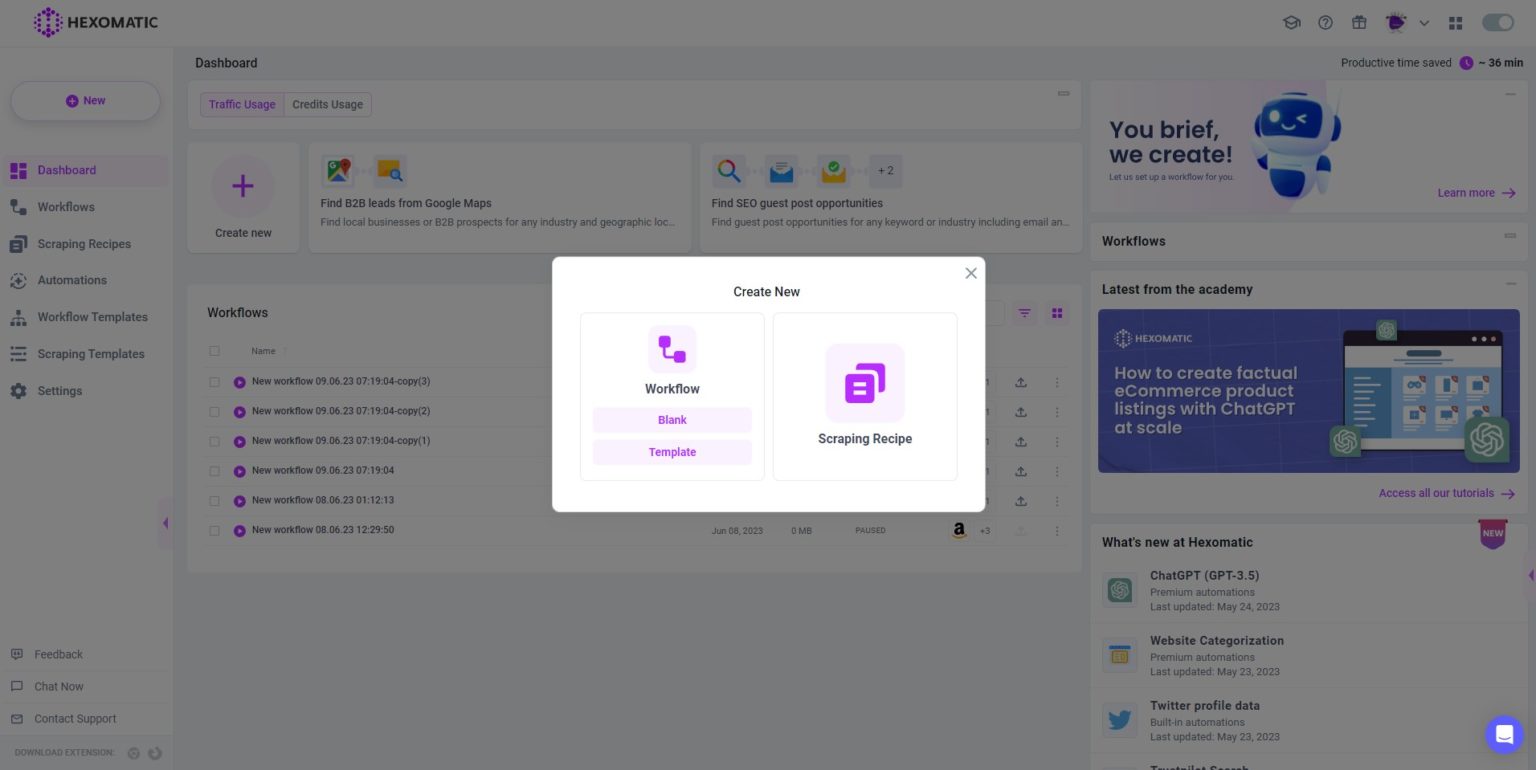Switch to the Credits Usage tab
Image resolution: width=1536 pixels, height=770 pixels.
tap(327, 104)
